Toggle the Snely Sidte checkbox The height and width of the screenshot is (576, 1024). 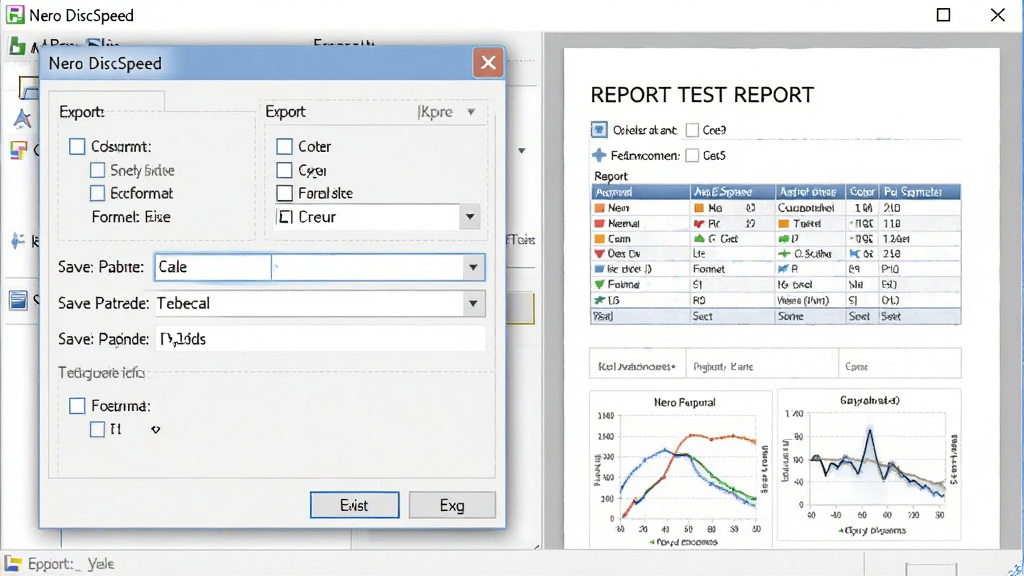[97, 170]
